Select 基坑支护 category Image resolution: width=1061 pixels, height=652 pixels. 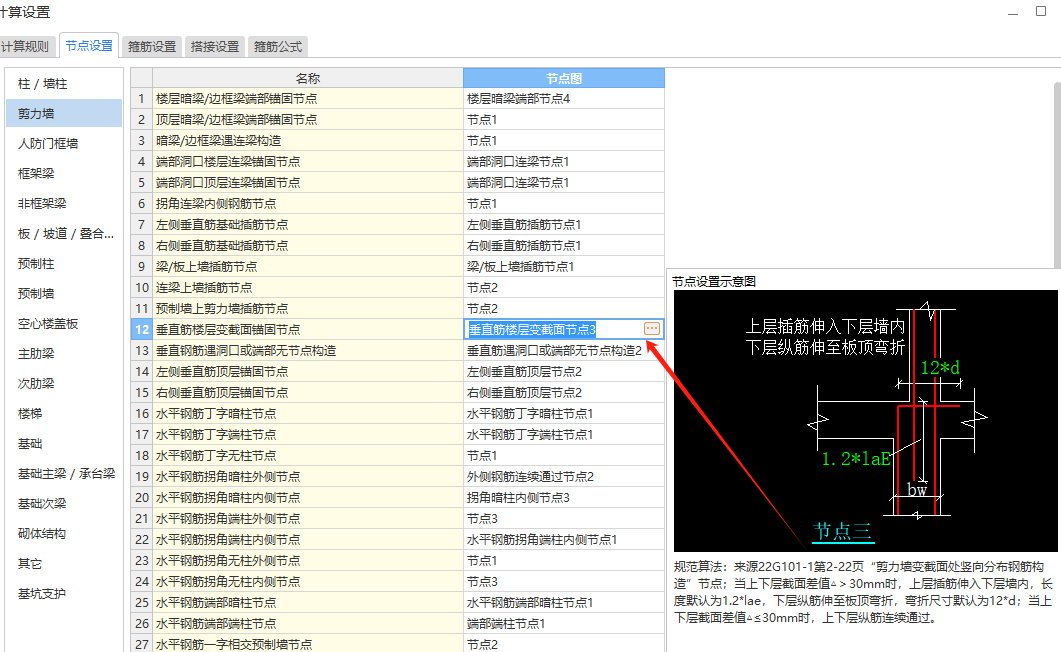64,594
